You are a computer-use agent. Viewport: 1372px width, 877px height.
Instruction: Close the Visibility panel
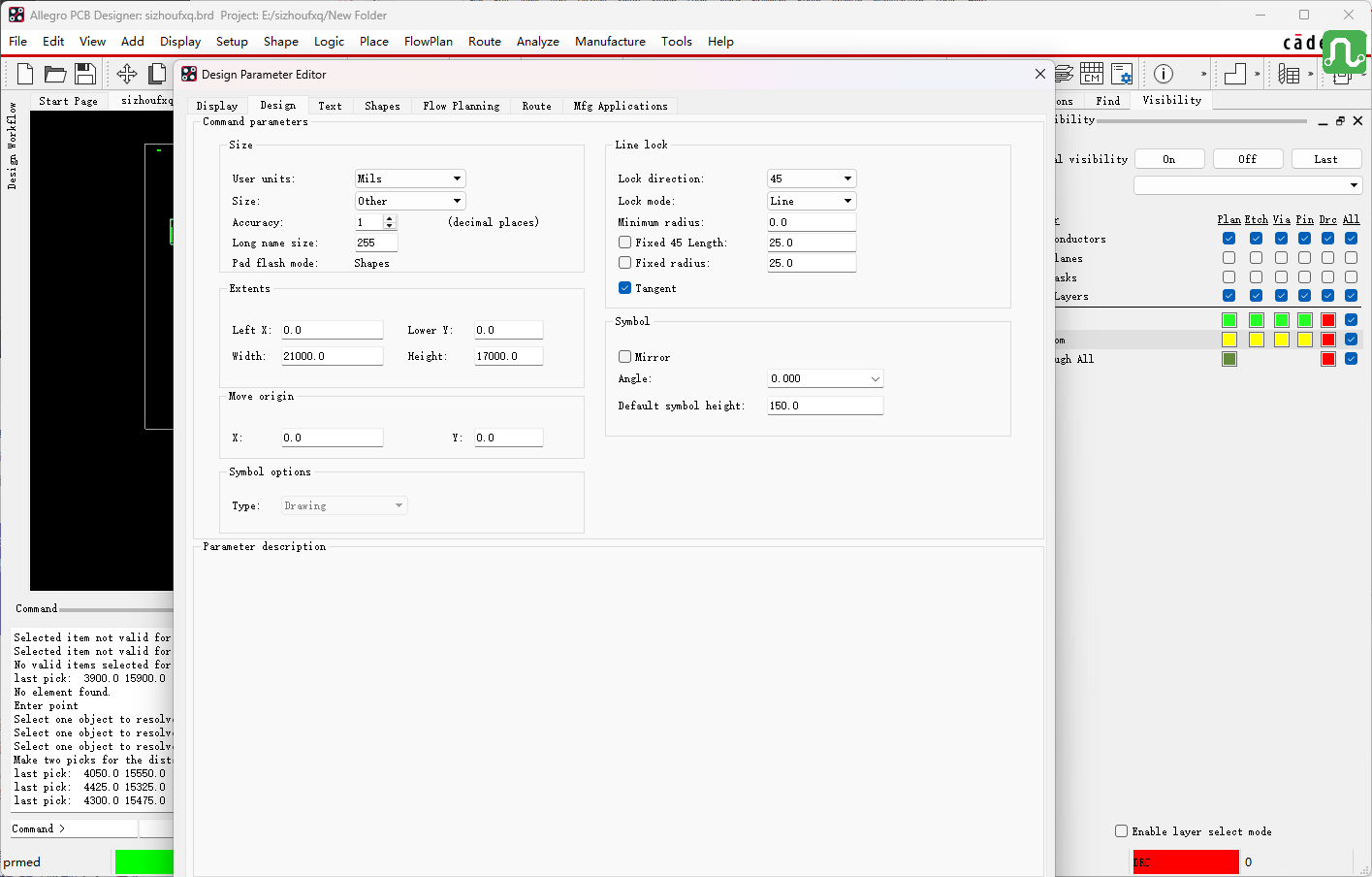pyautogui.click(x=1357, y=121)
